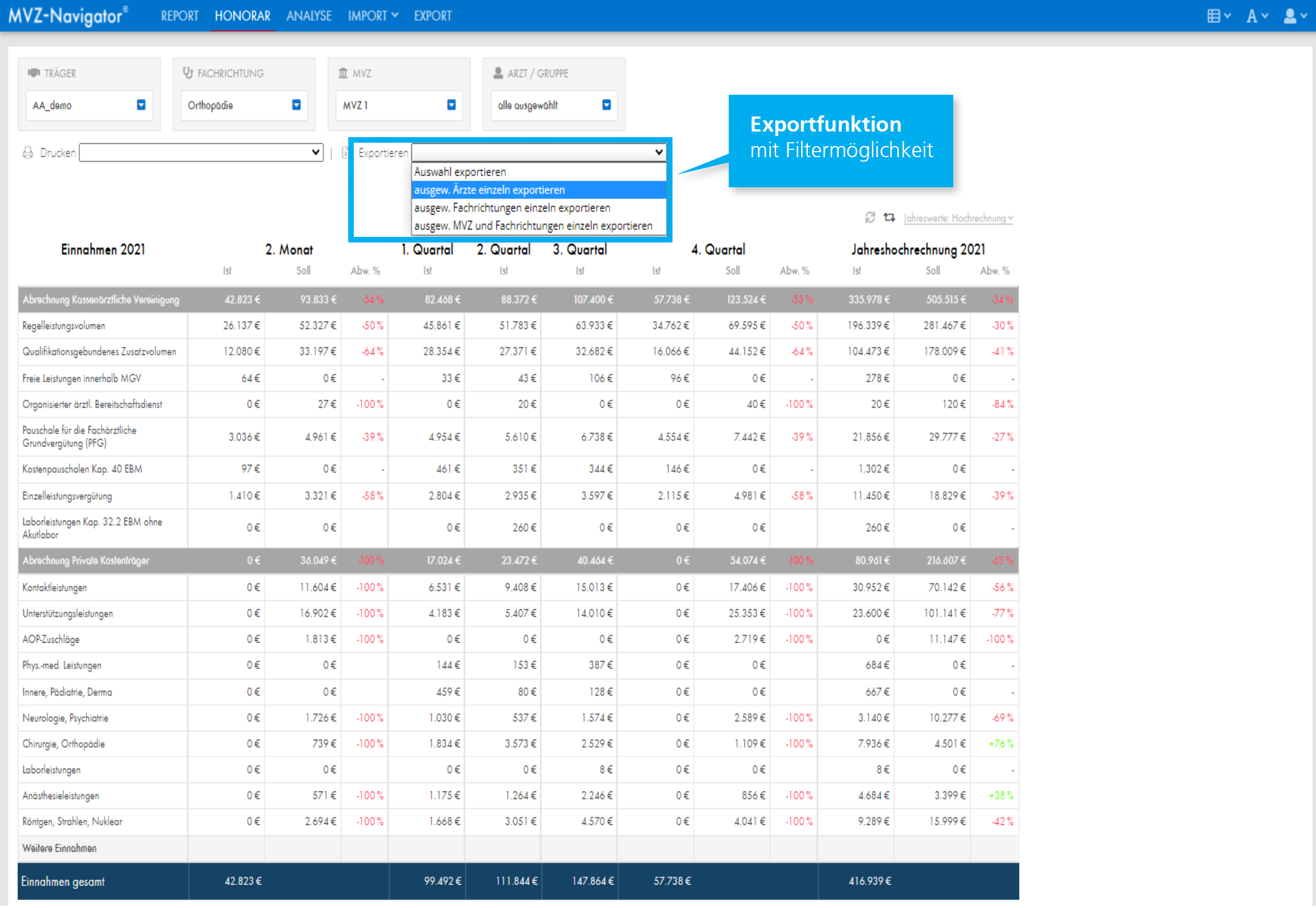Open the font size 'A' menu
Screen dimensions: 1316x908
(x=1257, y=16)
